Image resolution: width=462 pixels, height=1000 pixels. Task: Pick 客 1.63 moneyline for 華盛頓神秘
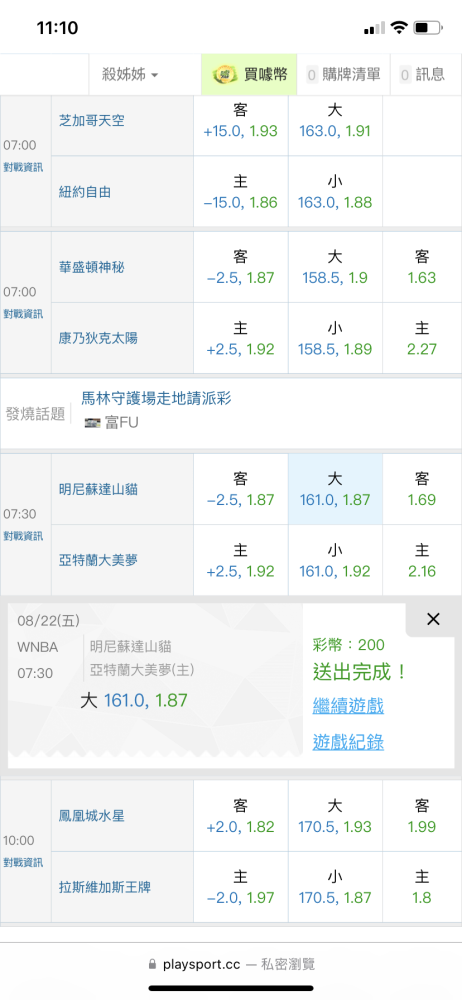422,267
